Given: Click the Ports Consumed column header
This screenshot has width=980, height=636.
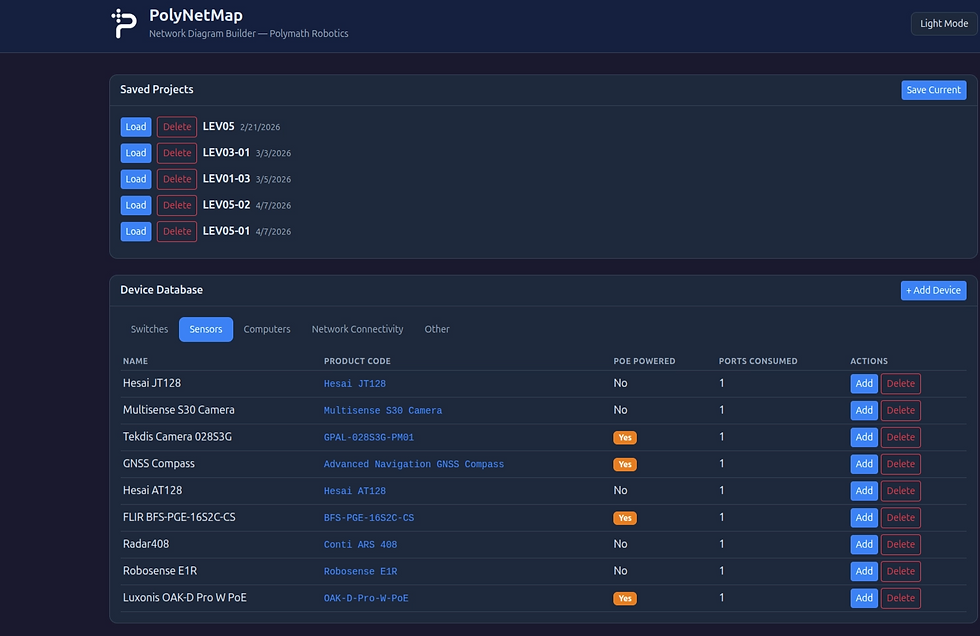Looking at the screenshot, I should 758,361.
